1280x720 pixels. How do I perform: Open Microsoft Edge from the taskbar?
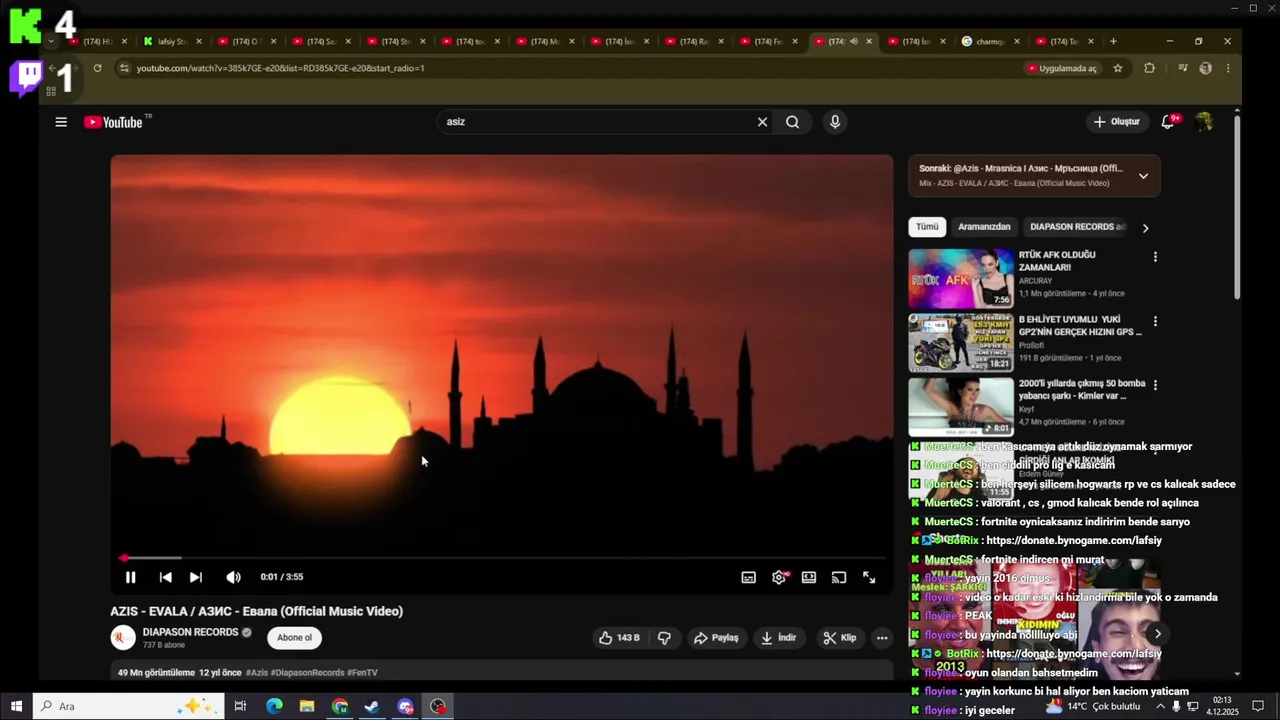click(274, 706)
